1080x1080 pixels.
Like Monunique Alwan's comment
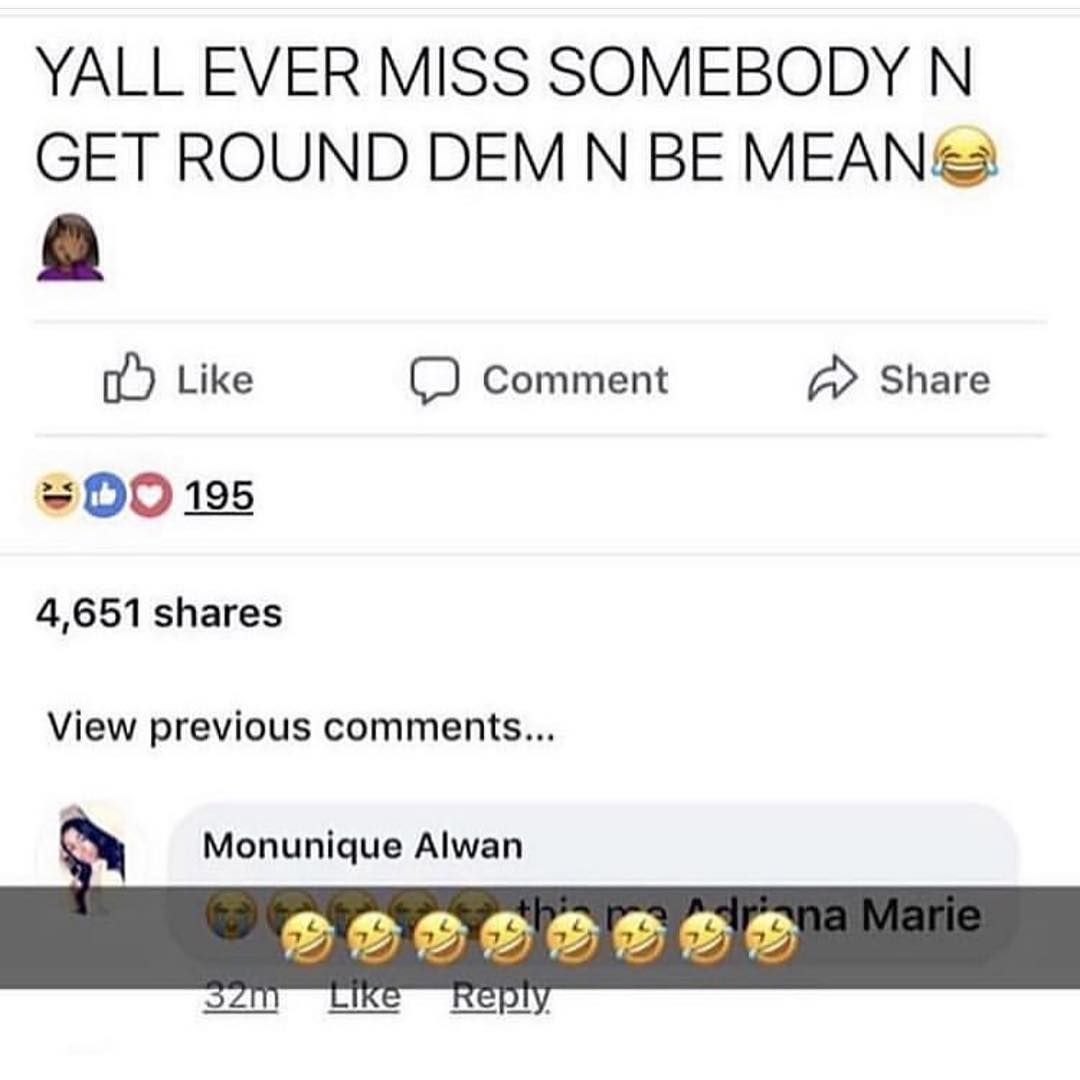(x=364, y=997)
